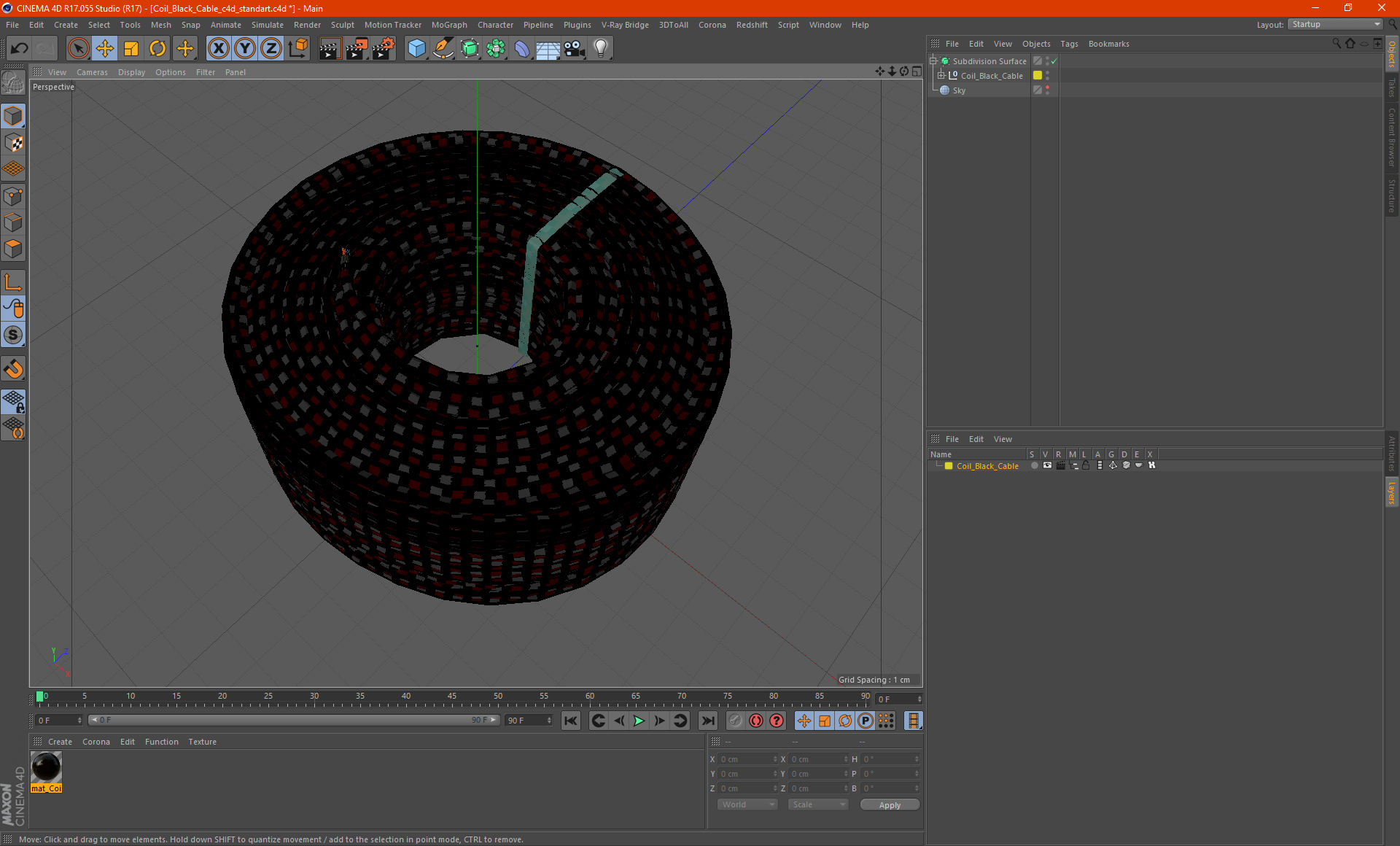
Task: Toggle autokeying button
Action: tap(756, 721)
